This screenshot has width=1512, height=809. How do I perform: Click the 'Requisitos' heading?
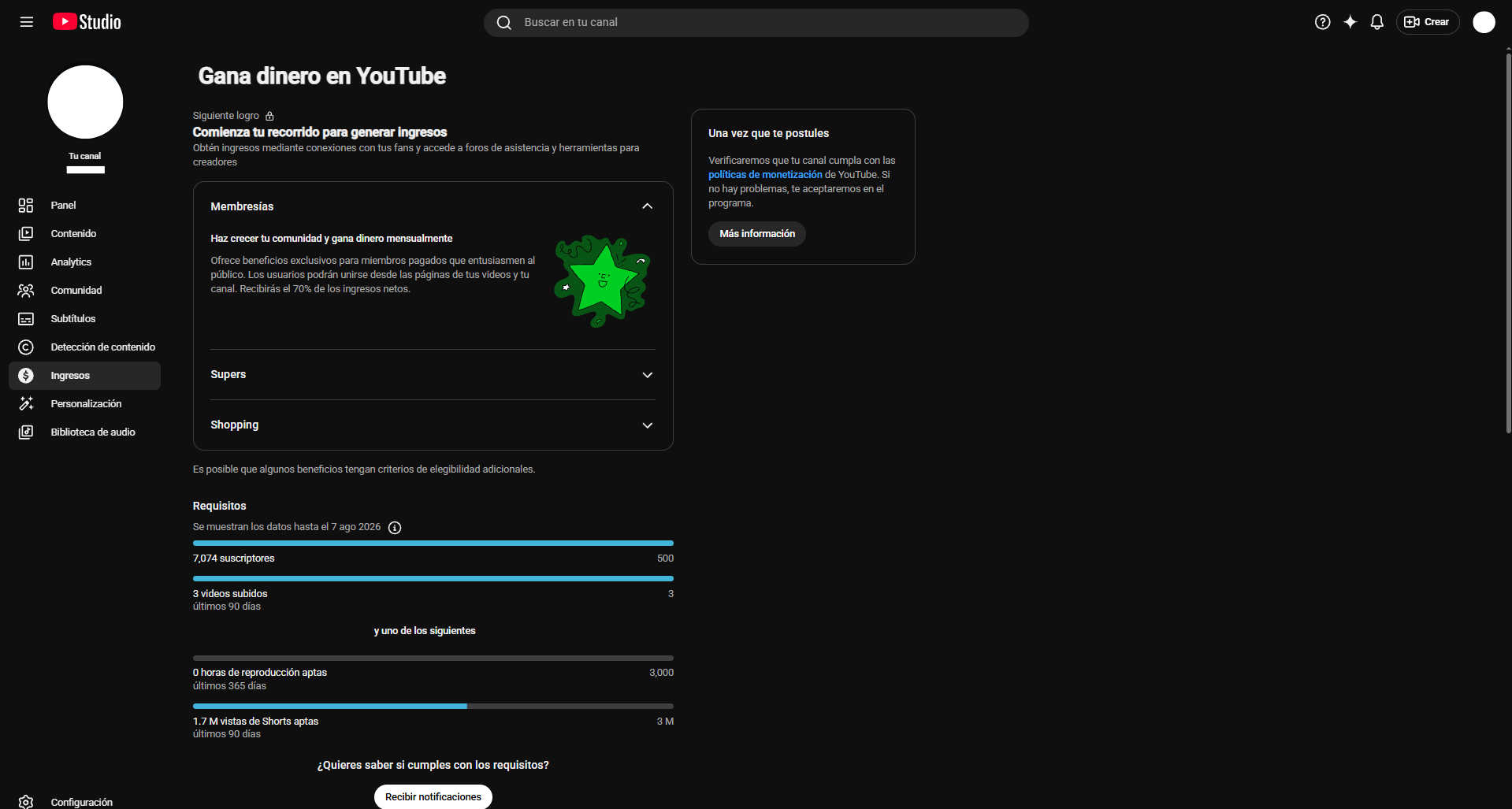pos(220,506)
